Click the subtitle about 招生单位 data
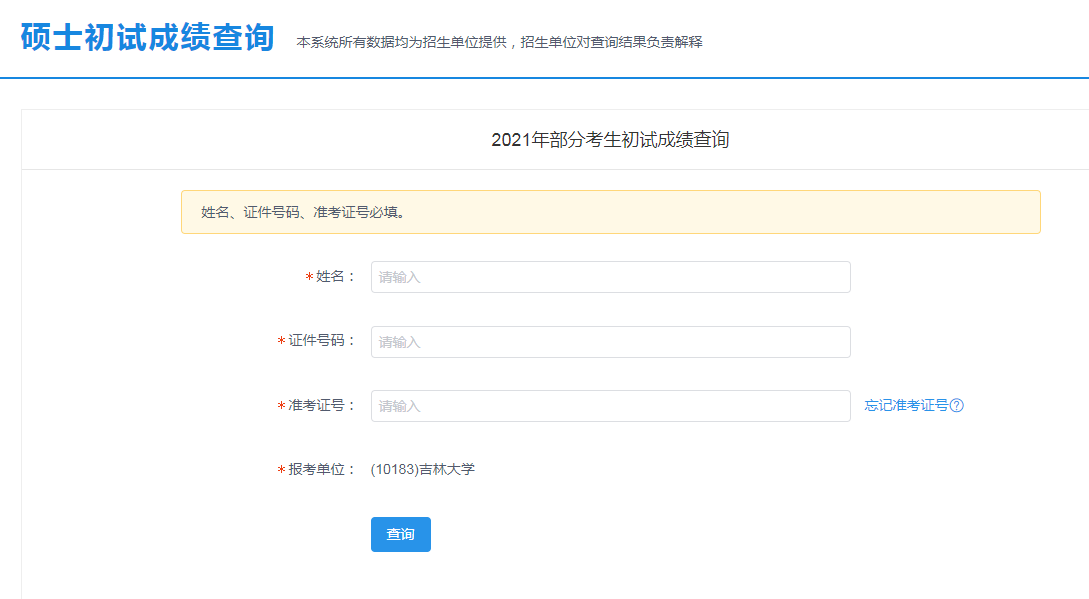Image resolution: width=1089 pixels, height=599 pixels. click(499, 42)
